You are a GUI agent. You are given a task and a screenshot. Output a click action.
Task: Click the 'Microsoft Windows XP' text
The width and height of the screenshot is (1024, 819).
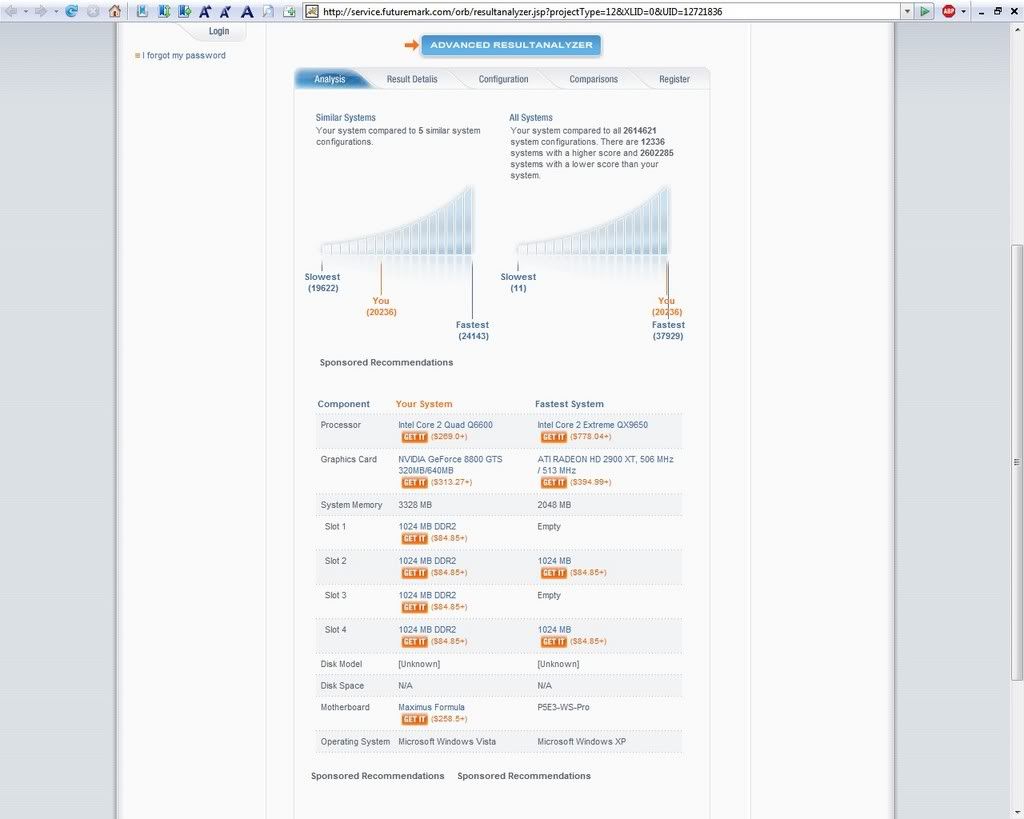581,742
